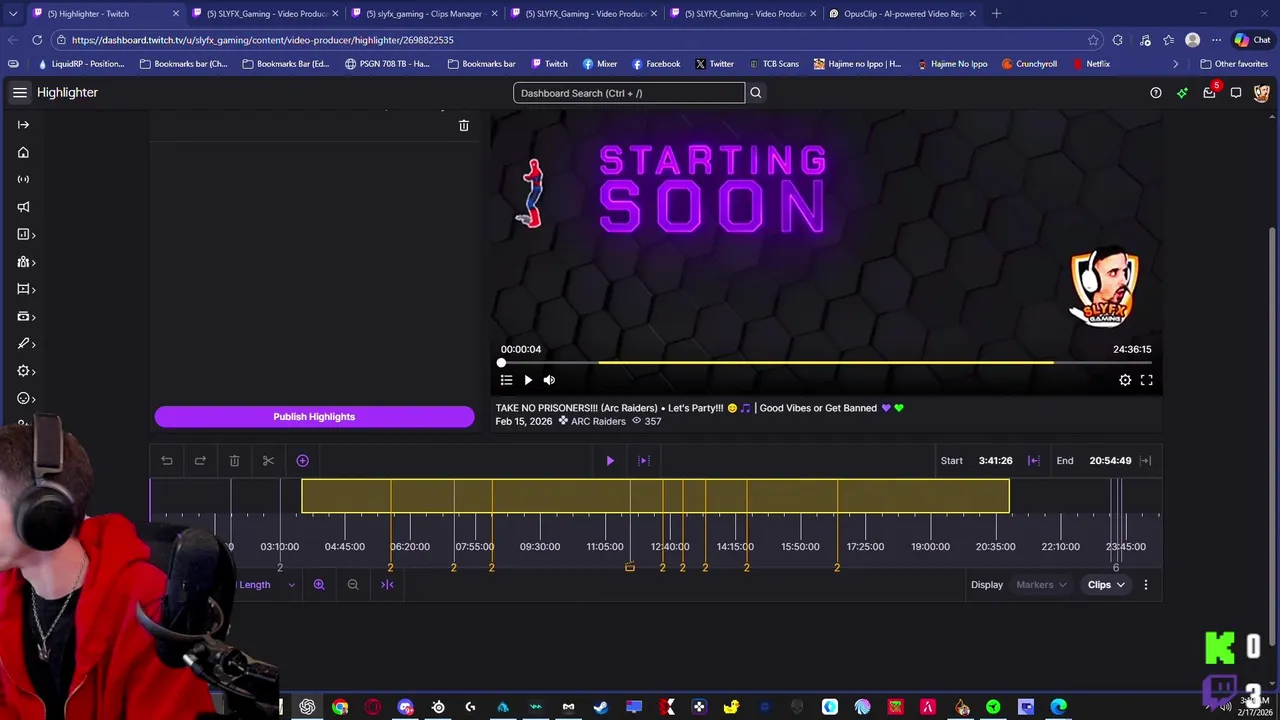Open Other favorites folder
Viewport: 1280px width, 720px height.
click(x=1234, y=64)
